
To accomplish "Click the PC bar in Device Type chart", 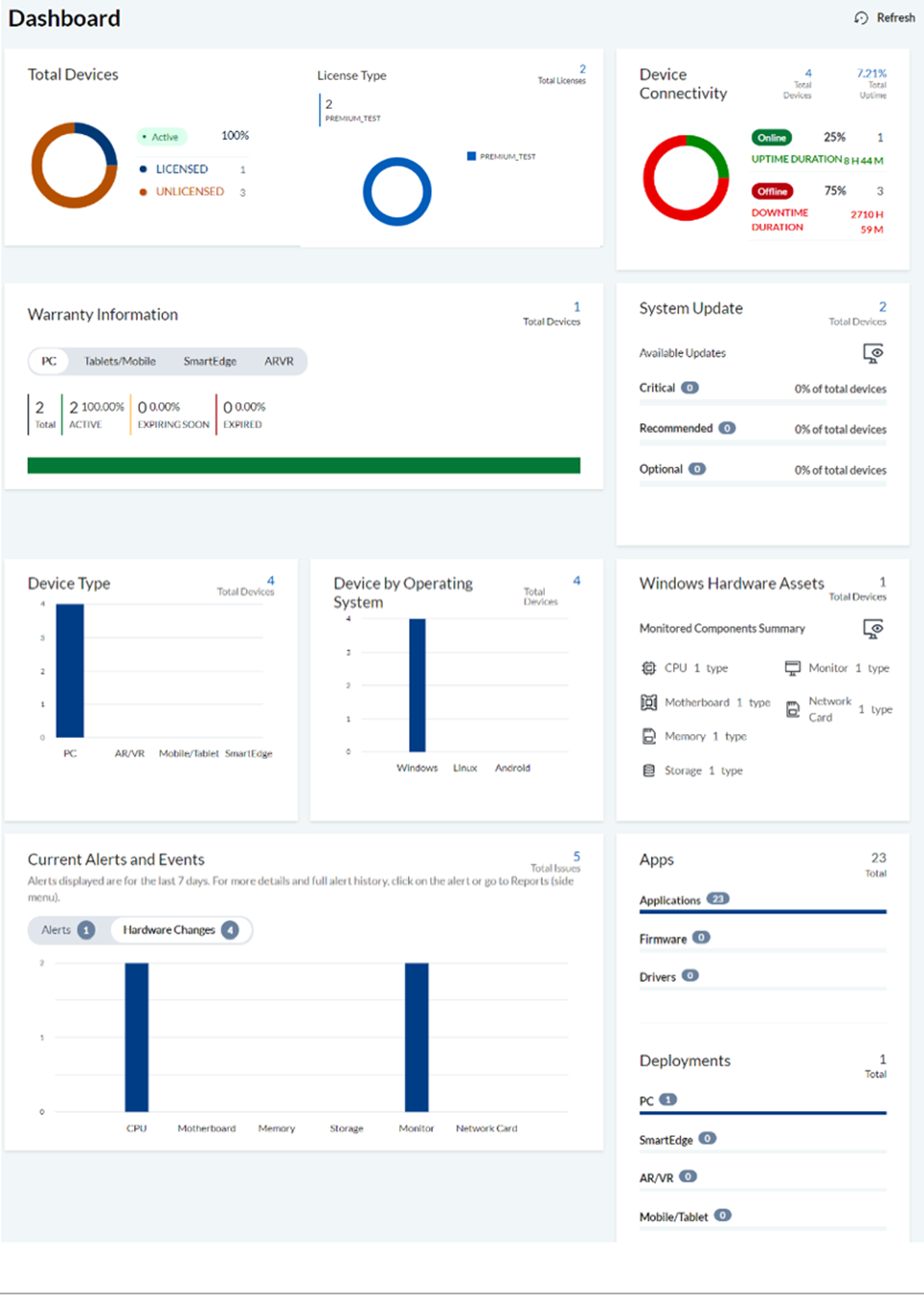I will point(70,671).
